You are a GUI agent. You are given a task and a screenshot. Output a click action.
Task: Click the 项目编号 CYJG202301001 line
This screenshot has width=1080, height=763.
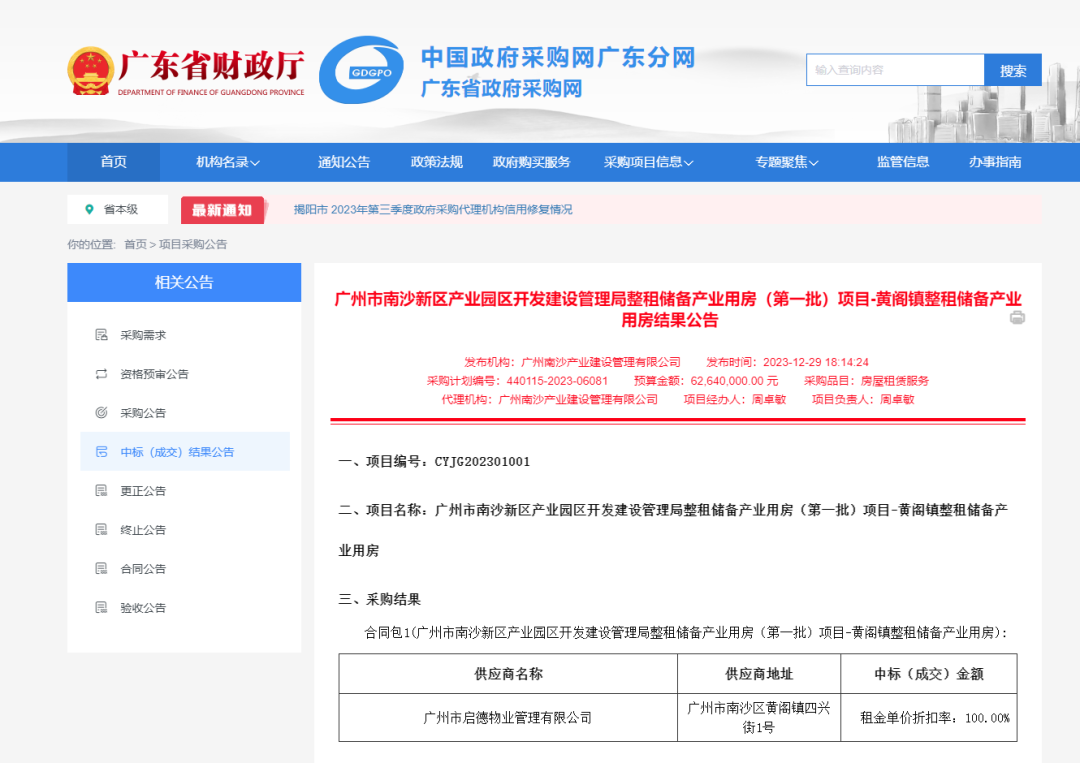(x=435, y=461)
